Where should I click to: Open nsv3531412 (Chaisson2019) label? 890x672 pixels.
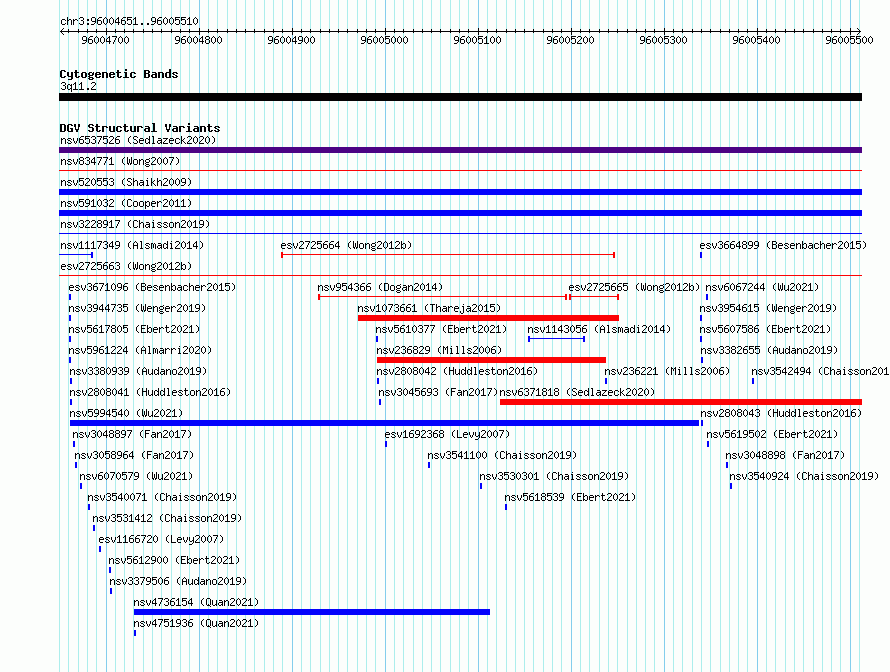pos(167,518)
